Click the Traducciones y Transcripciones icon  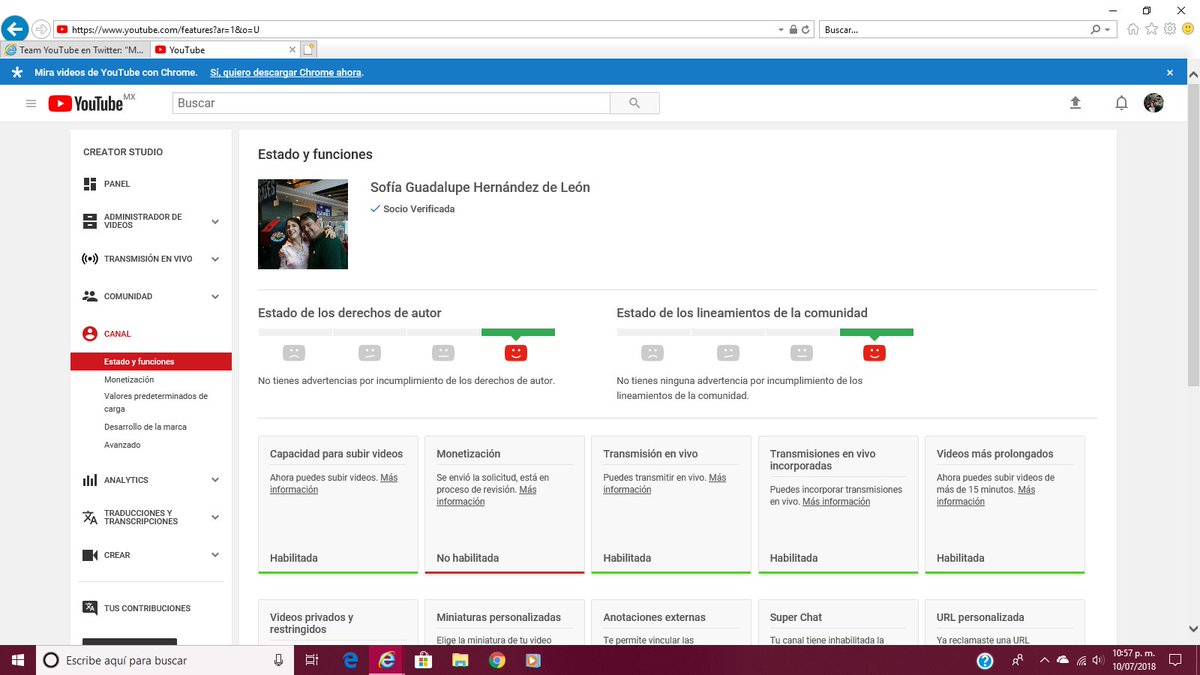[90, 517]
